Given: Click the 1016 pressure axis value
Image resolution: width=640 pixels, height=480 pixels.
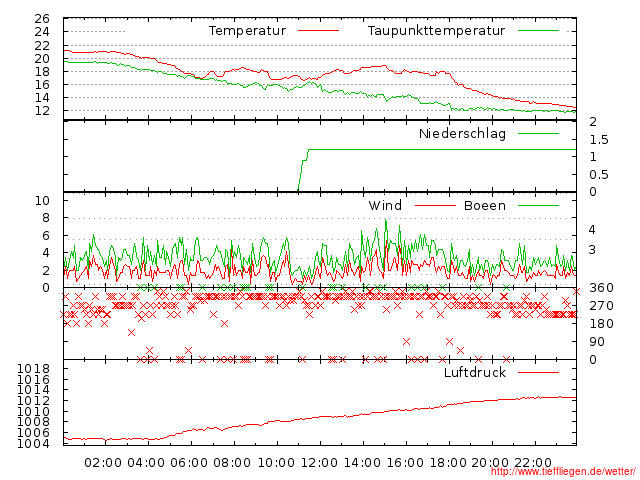Looking at the screenshot, I should pyautogui.click(x=33, y=380).
